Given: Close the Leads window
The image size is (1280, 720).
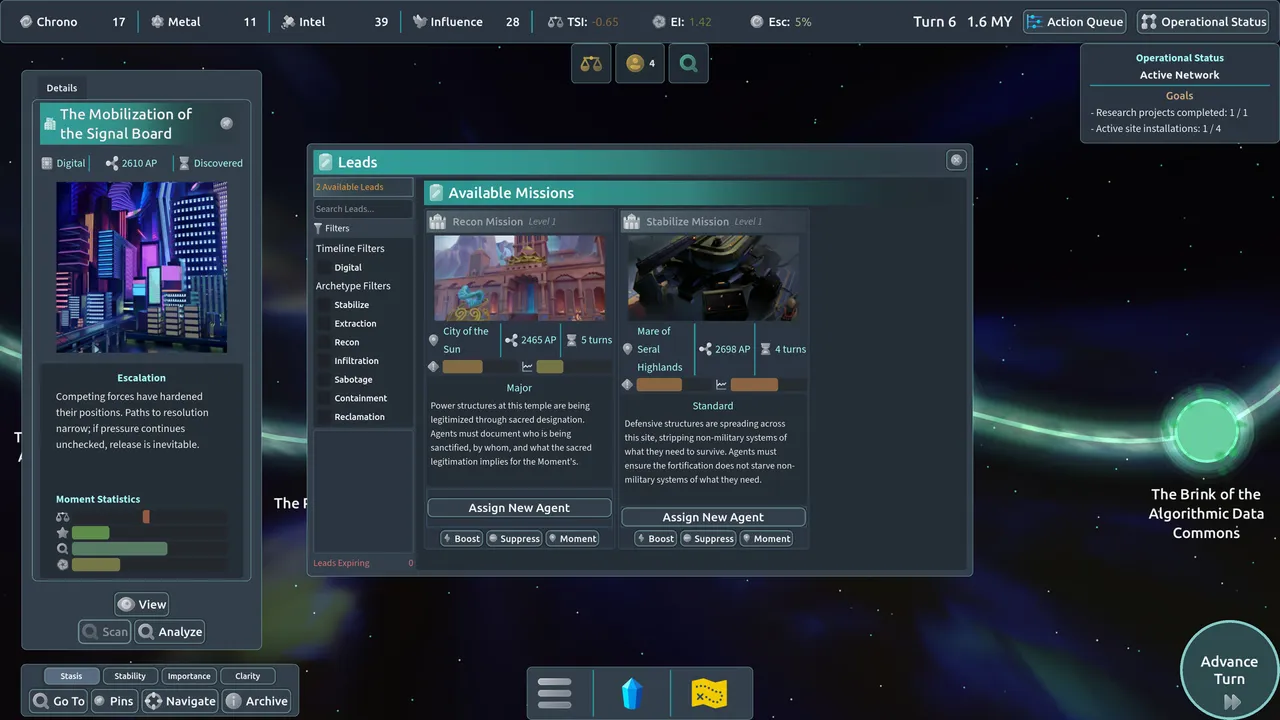Looking at the screenshot, I should [956, 160].
